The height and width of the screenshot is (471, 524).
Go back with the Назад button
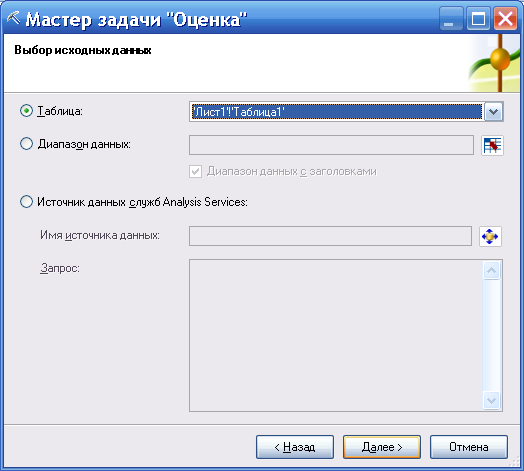pos(295,447)
